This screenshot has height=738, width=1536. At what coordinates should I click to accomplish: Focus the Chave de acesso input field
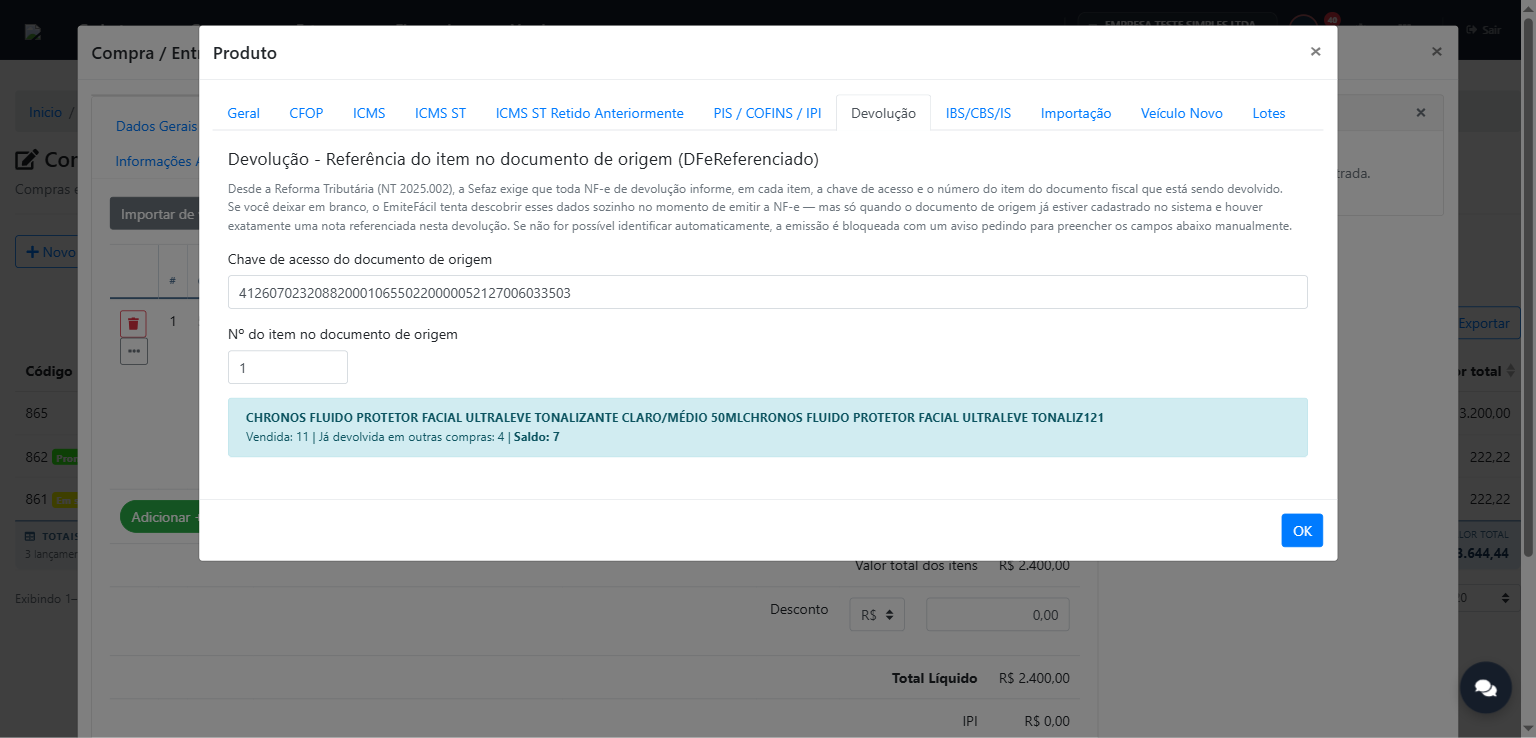click(x=767, y=292)
